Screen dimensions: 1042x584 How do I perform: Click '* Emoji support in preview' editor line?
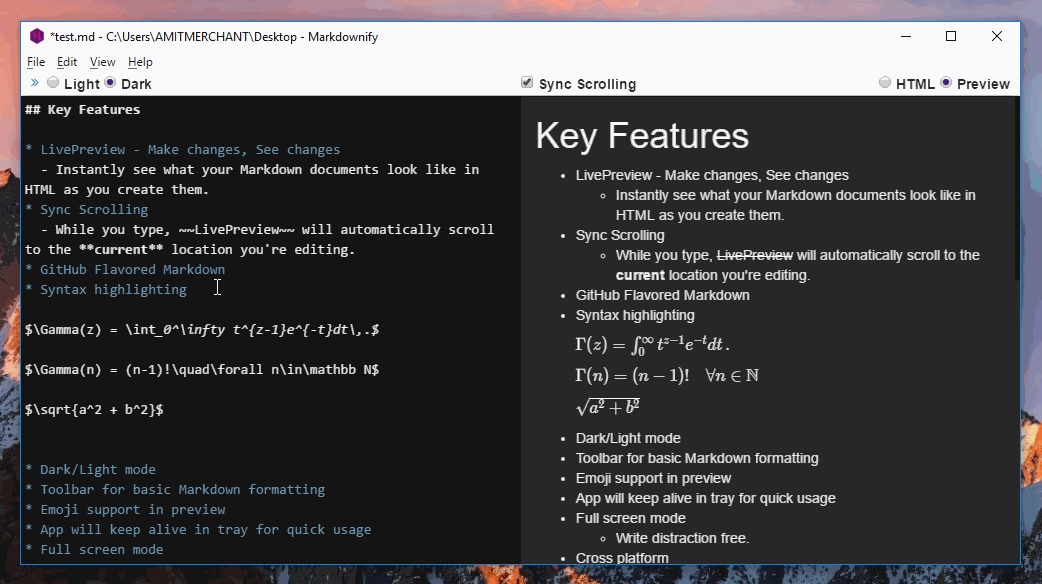point(125,509)
